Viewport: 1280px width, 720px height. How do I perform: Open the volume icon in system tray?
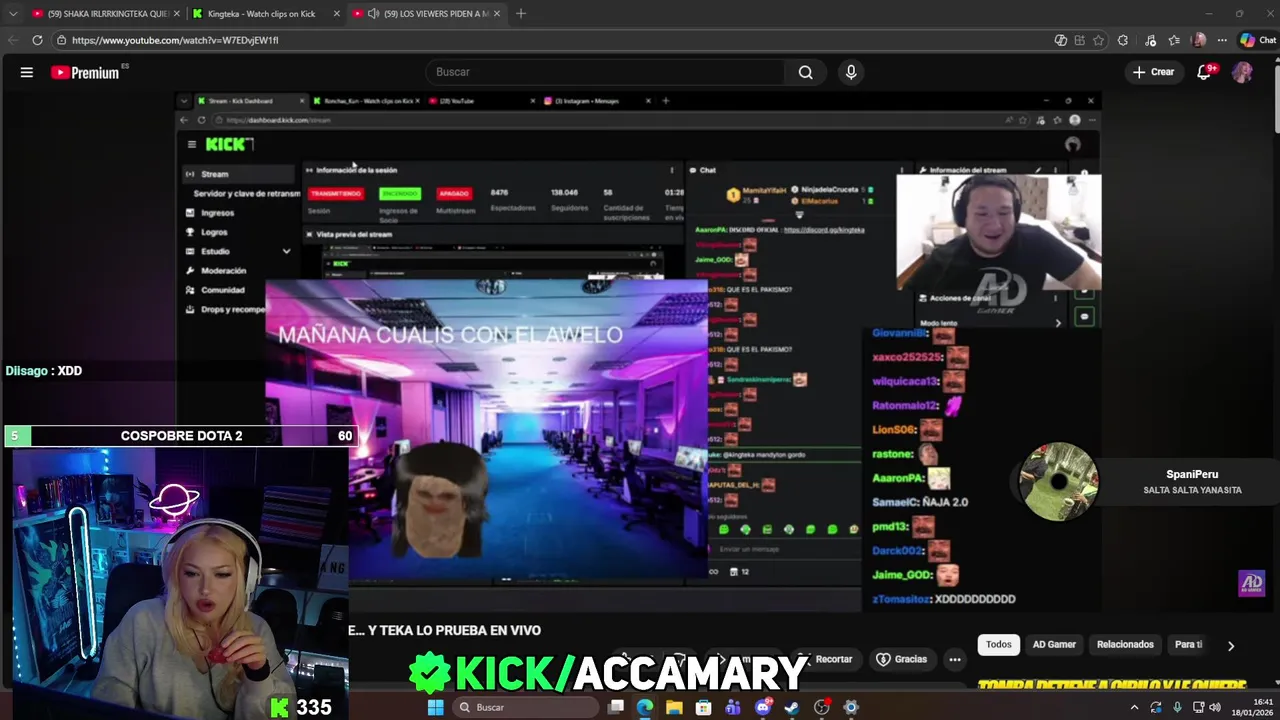pyautogui.click(x=1215, y=707)
